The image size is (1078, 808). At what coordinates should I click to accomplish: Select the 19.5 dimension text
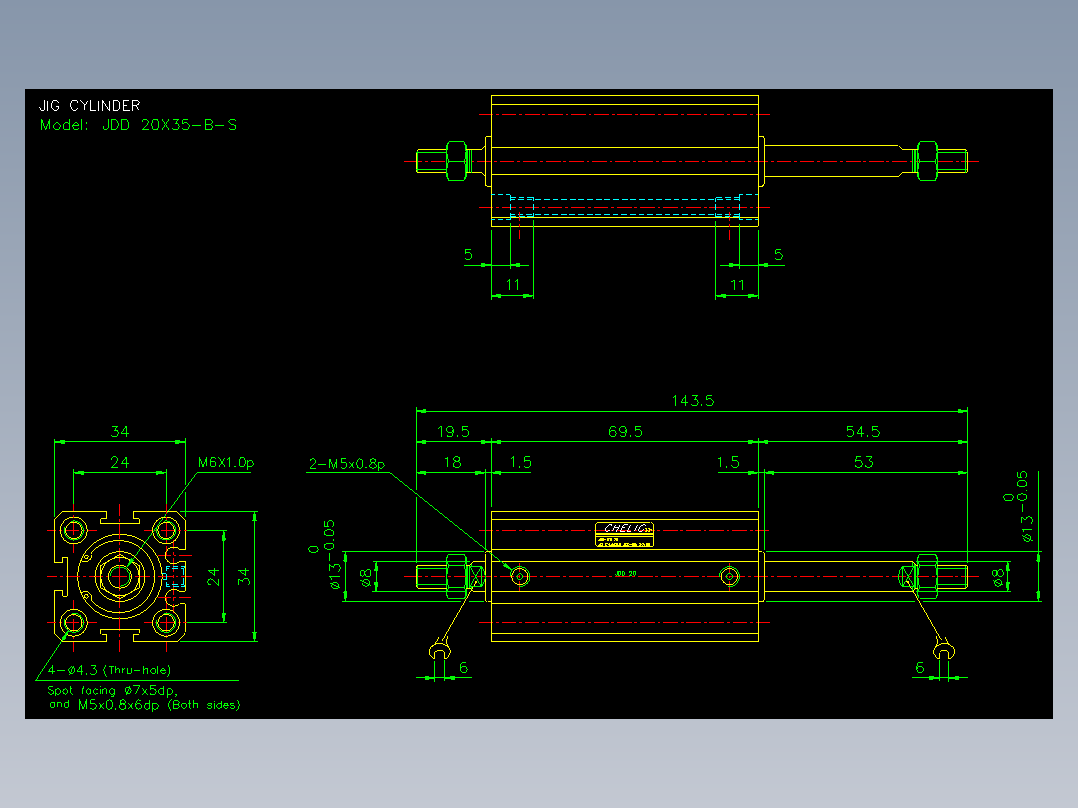pos(453,432)
